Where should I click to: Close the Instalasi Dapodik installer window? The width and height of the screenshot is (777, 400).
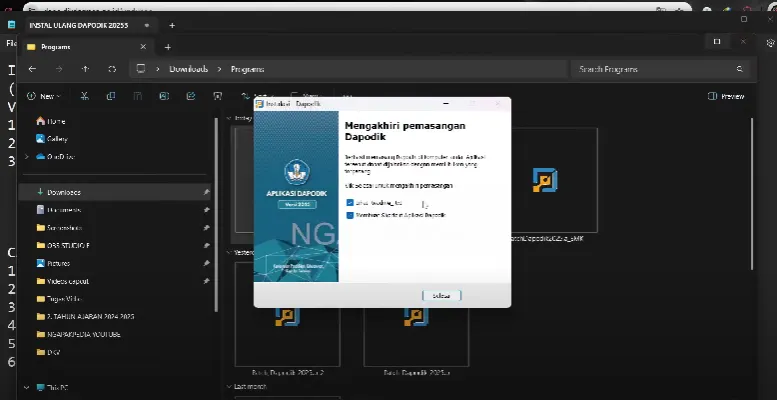(498, 104)
